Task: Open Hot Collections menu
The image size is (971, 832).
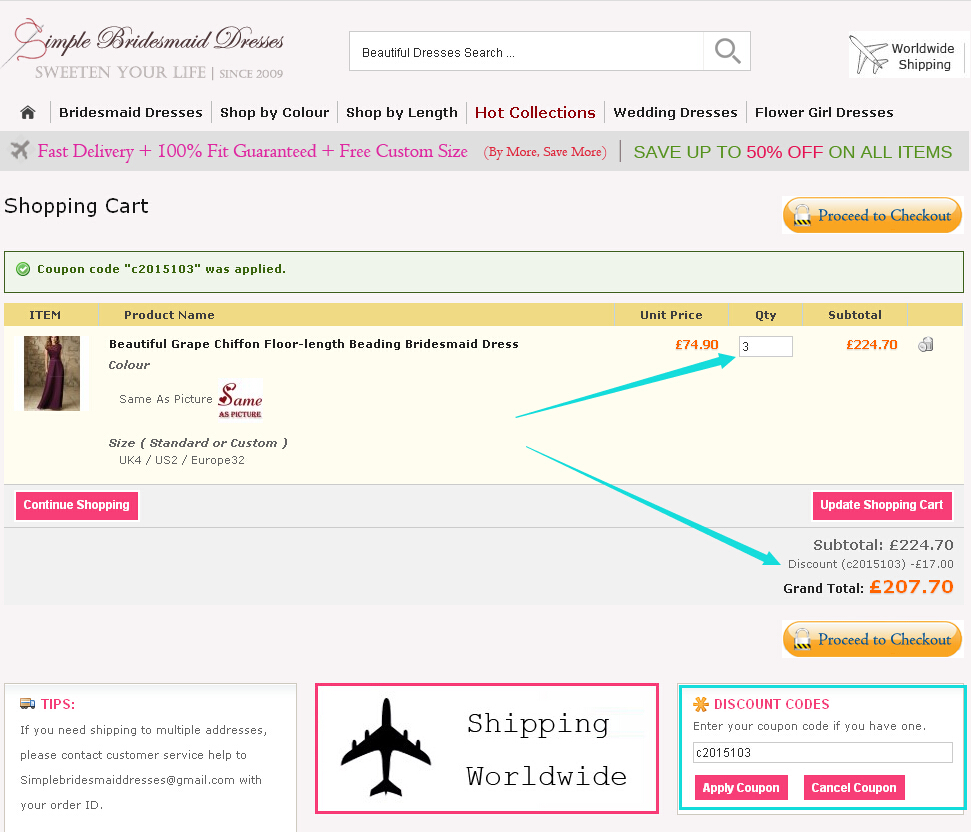Action: coord(535,113)
